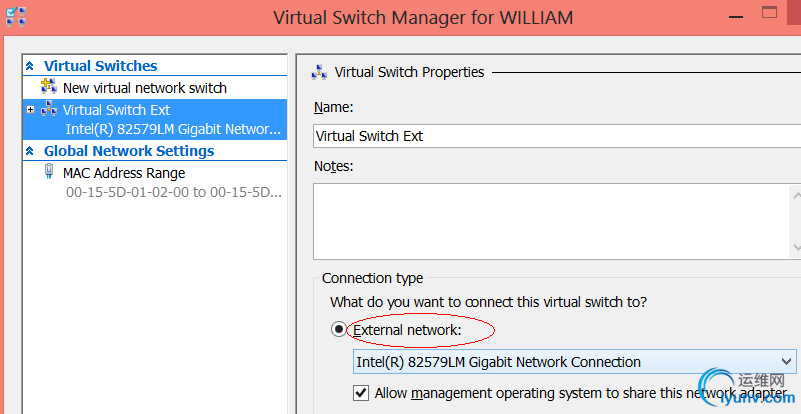Image resolution: width=801 pixels, height=414 pixels.
Task: Select the External network radio button
Action: tap(339, 329)
